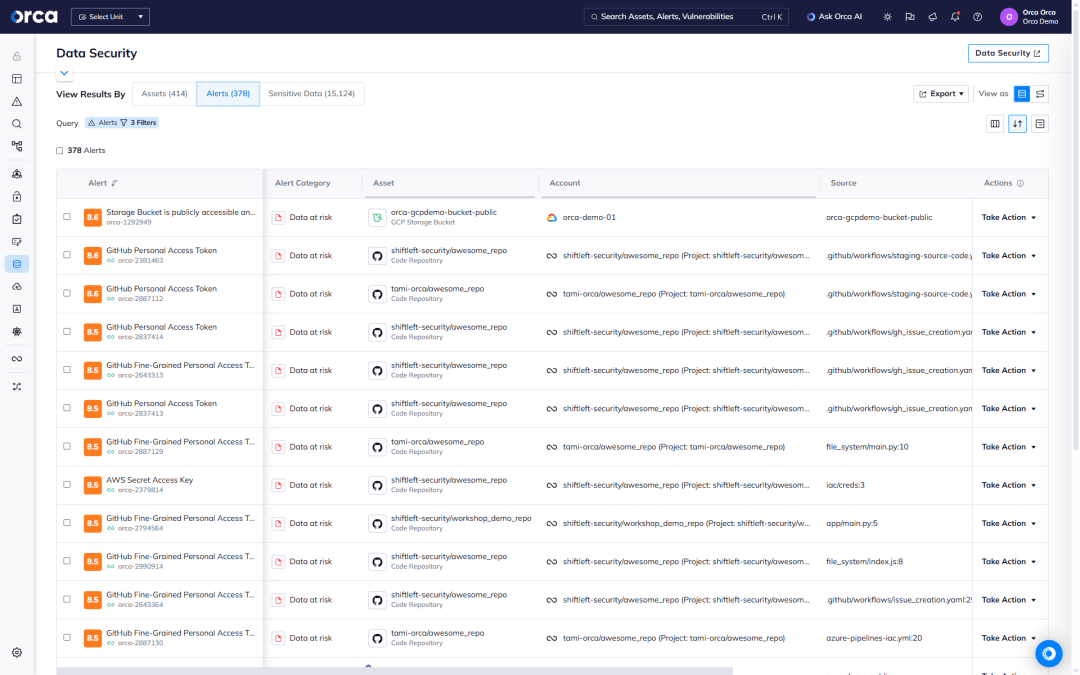Click the sort arrows icon above table
The width and height of the screenshot is (1080, 675).
click(1017, 124)
